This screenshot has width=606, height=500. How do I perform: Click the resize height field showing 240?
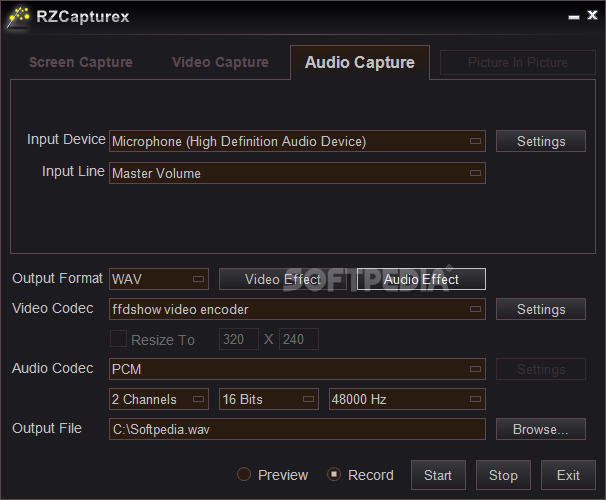point(299,339)
